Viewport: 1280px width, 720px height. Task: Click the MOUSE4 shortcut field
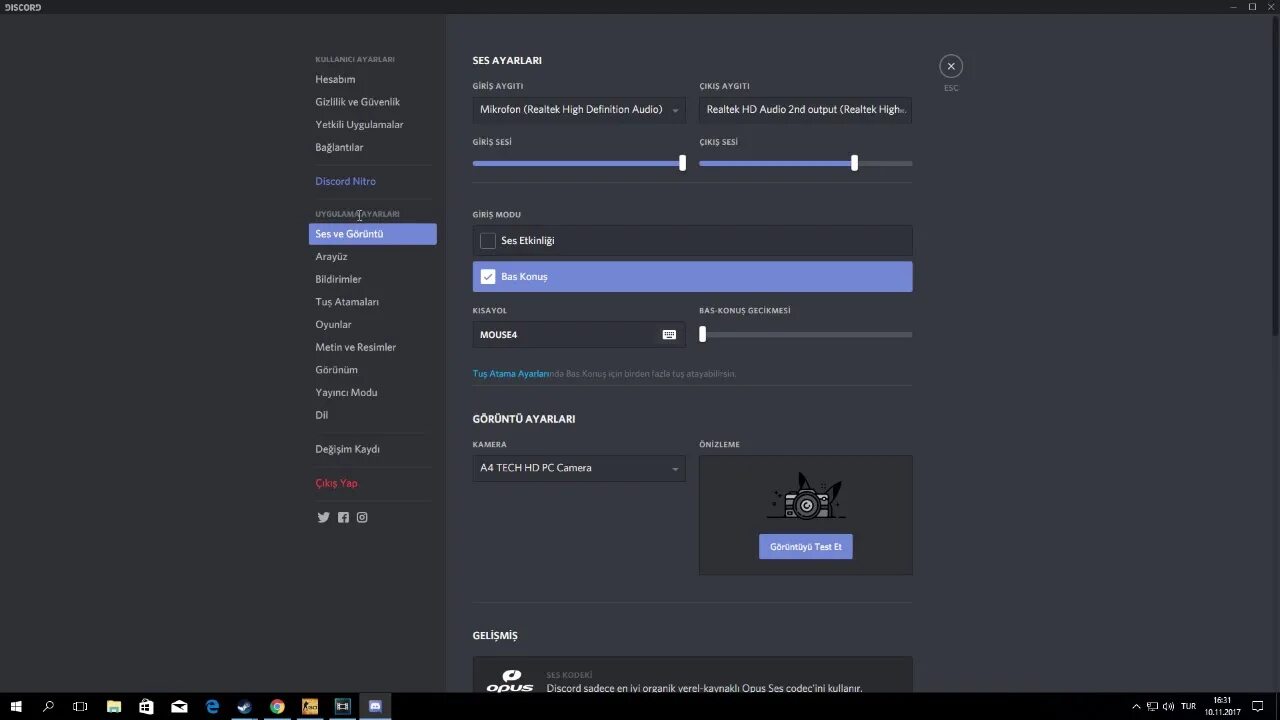579,335
